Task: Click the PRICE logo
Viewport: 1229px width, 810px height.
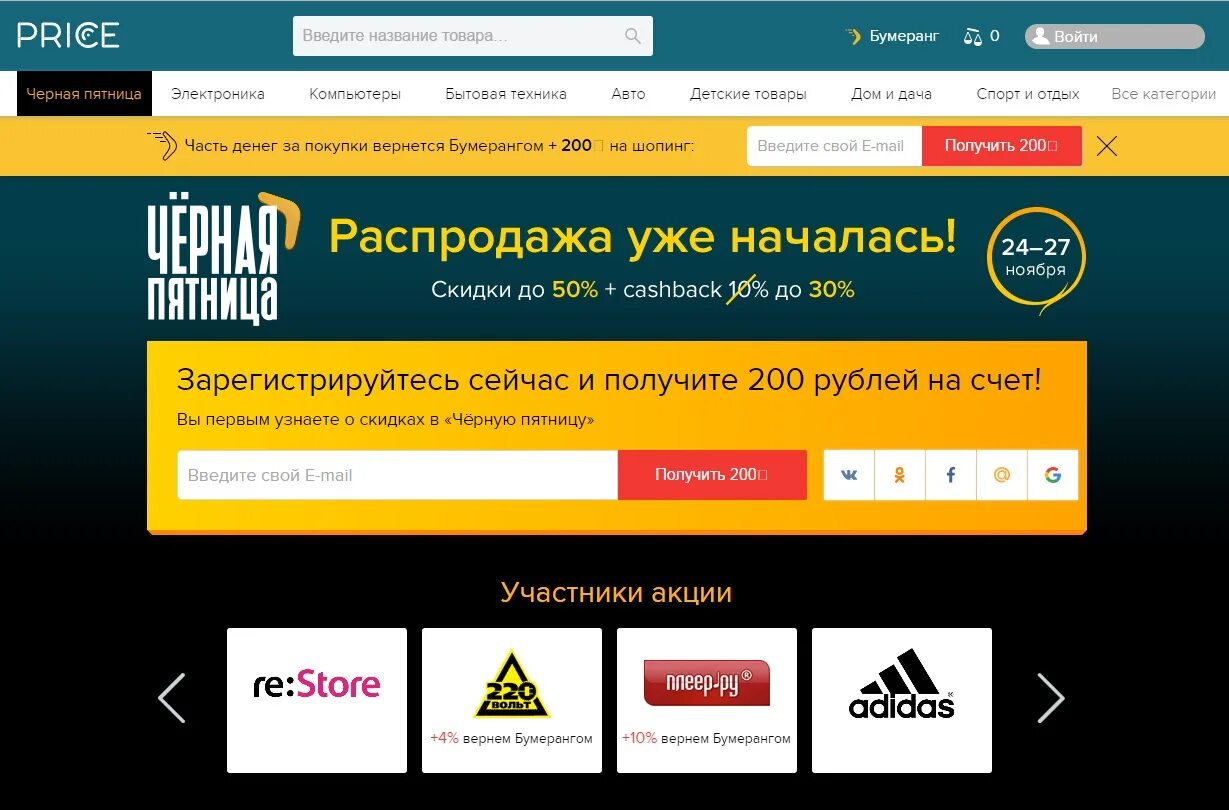Action: tap(68, 36)
